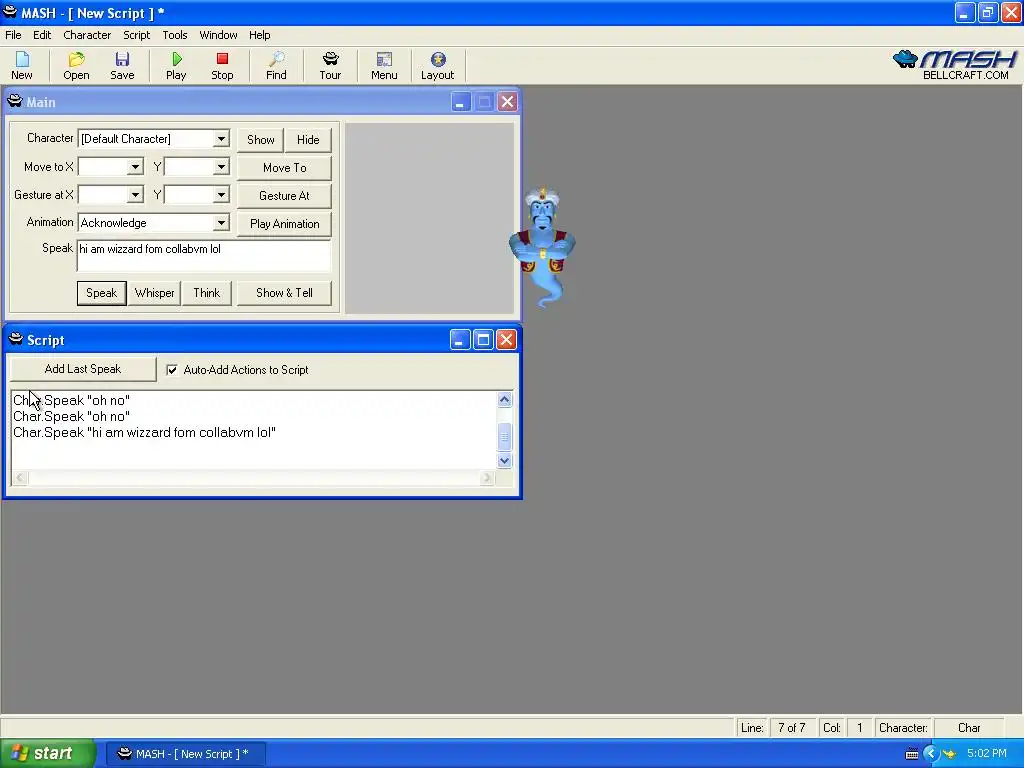Viewport: 1024px width, 768px height.
Task: Click the Menu toolbar icon
Action: click(x=384, y=65)
